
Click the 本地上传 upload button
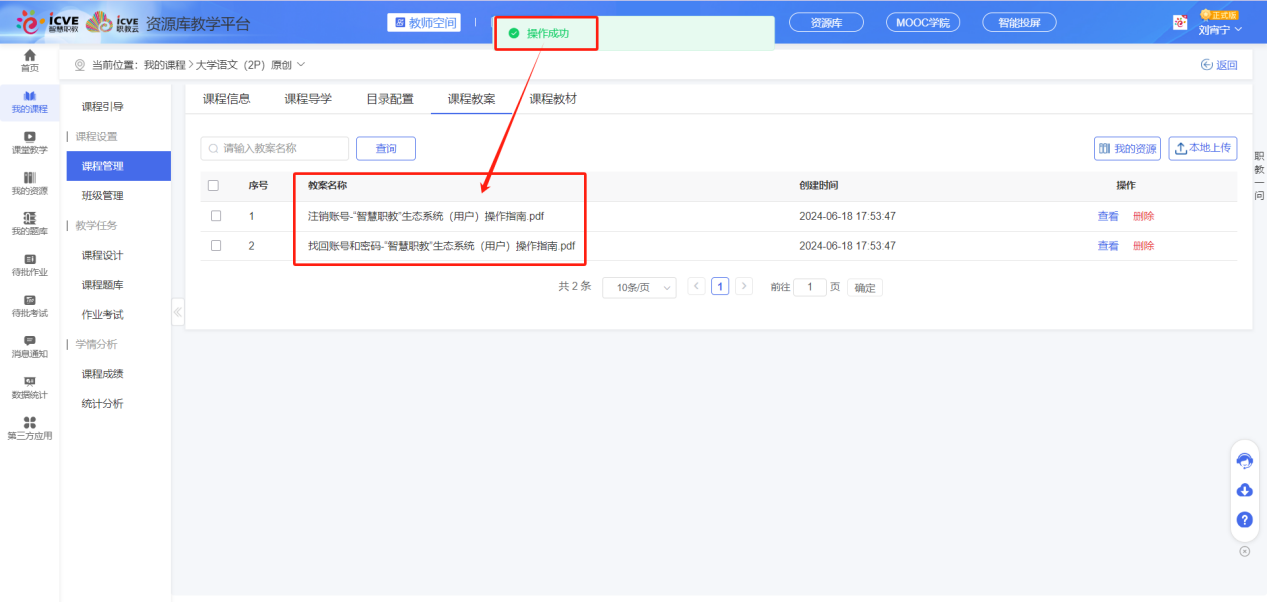[x=1202, y=148]
